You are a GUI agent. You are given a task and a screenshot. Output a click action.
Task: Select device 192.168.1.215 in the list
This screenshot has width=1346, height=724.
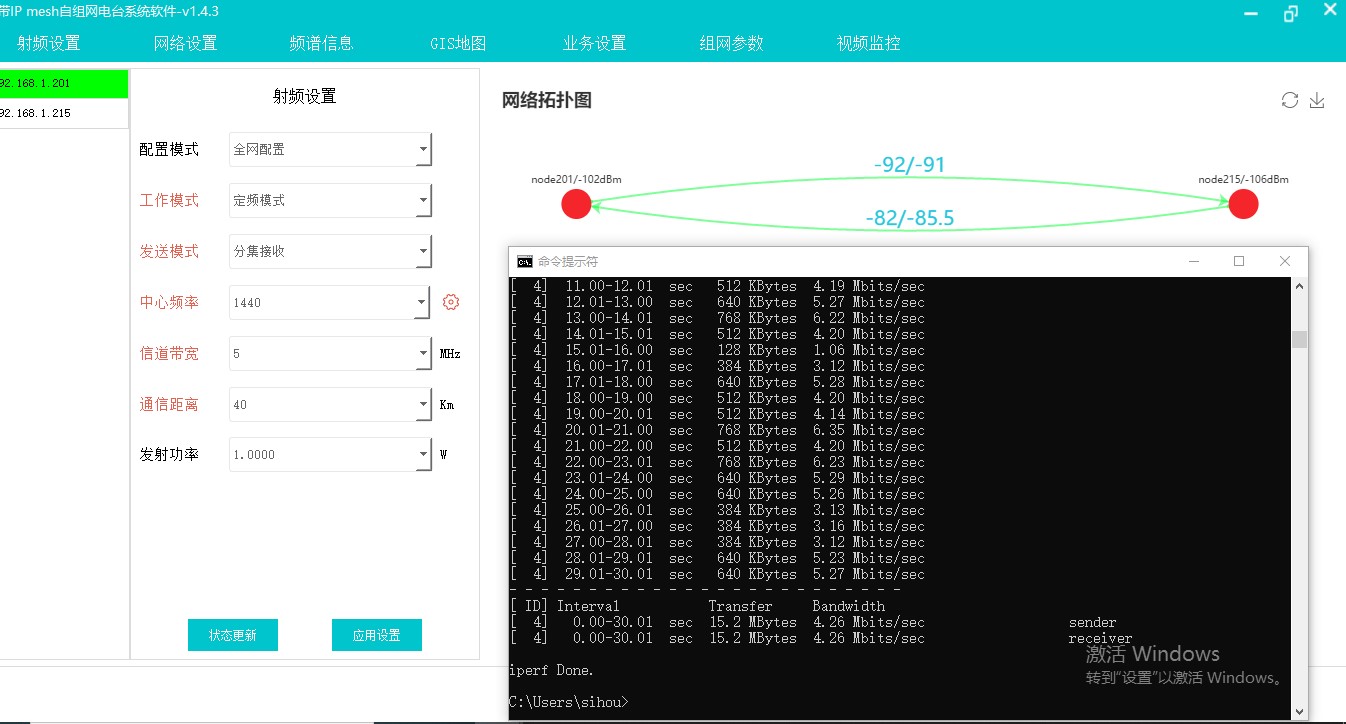coord(64,113)
